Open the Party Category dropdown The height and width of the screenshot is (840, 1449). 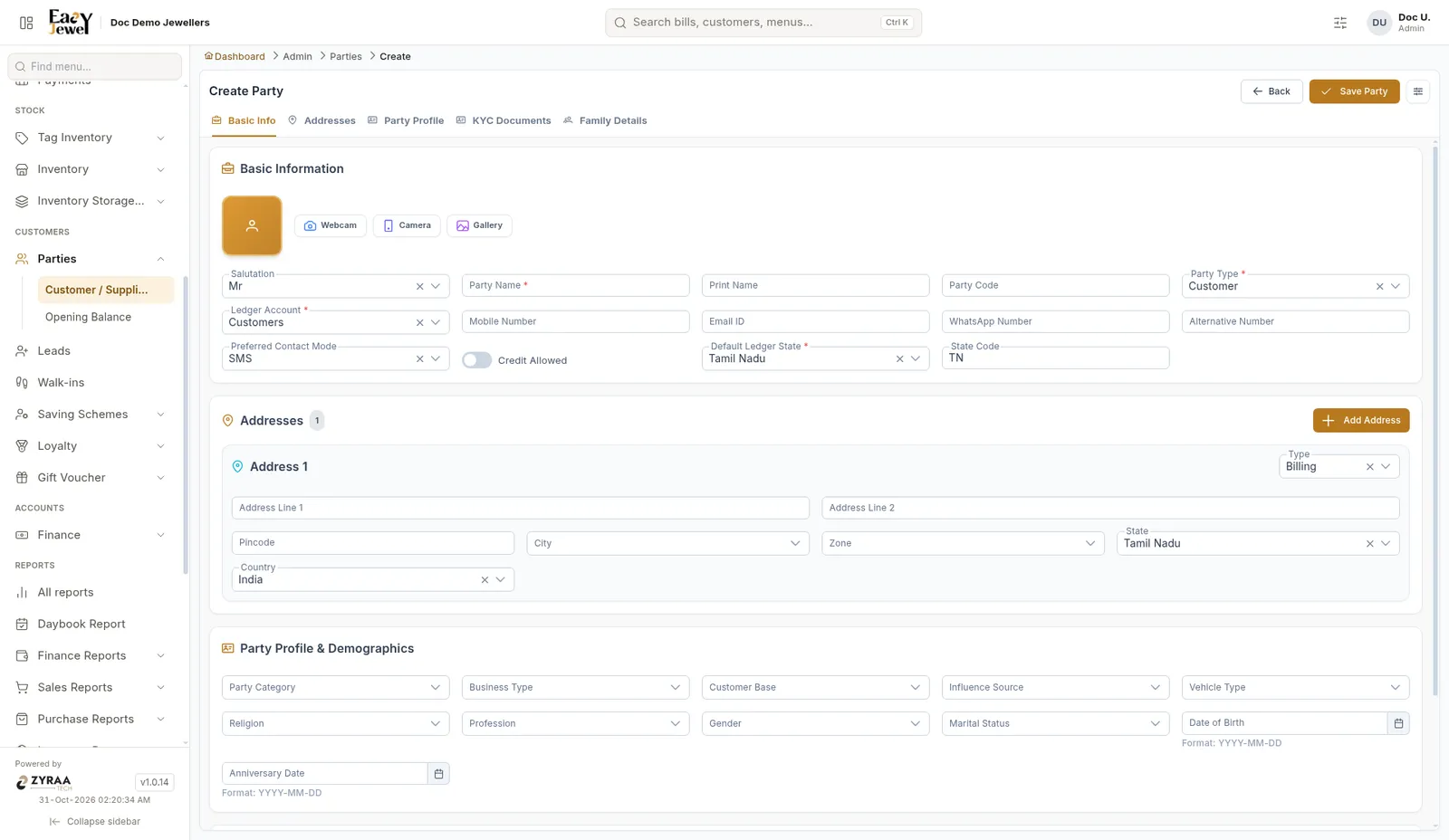pyautogui.click(x=335, y=687)
